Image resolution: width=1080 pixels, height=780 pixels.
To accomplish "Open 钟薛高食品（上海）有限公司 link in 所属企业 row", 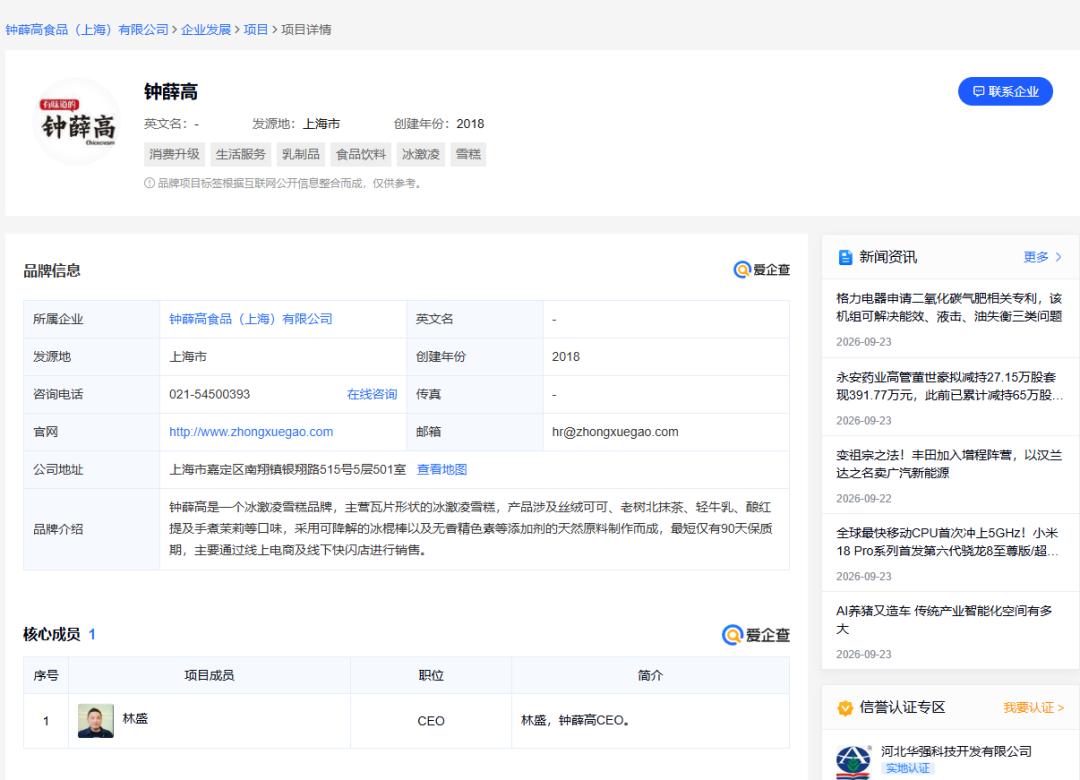I will pyautogui.click(x=251, y=319).
